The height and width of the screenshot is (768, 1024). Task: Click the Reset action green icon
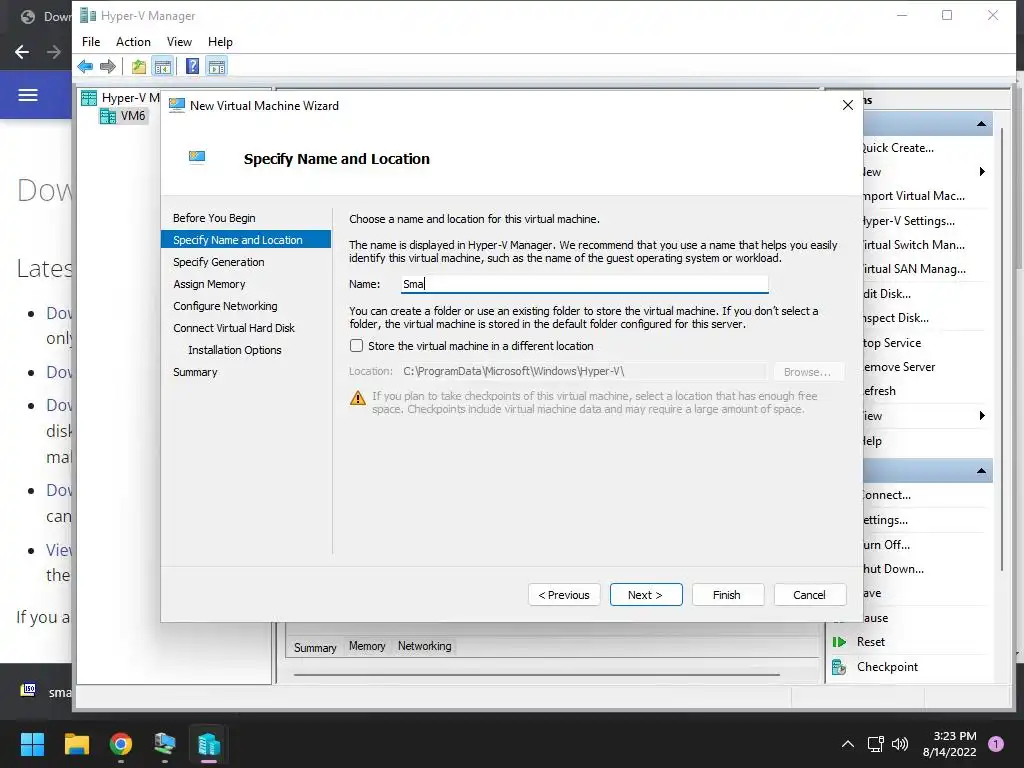pos(839,642)
